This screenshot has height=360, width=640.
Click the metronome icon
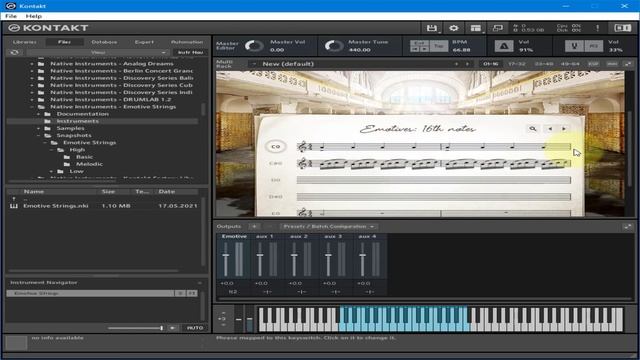(504, 46)
